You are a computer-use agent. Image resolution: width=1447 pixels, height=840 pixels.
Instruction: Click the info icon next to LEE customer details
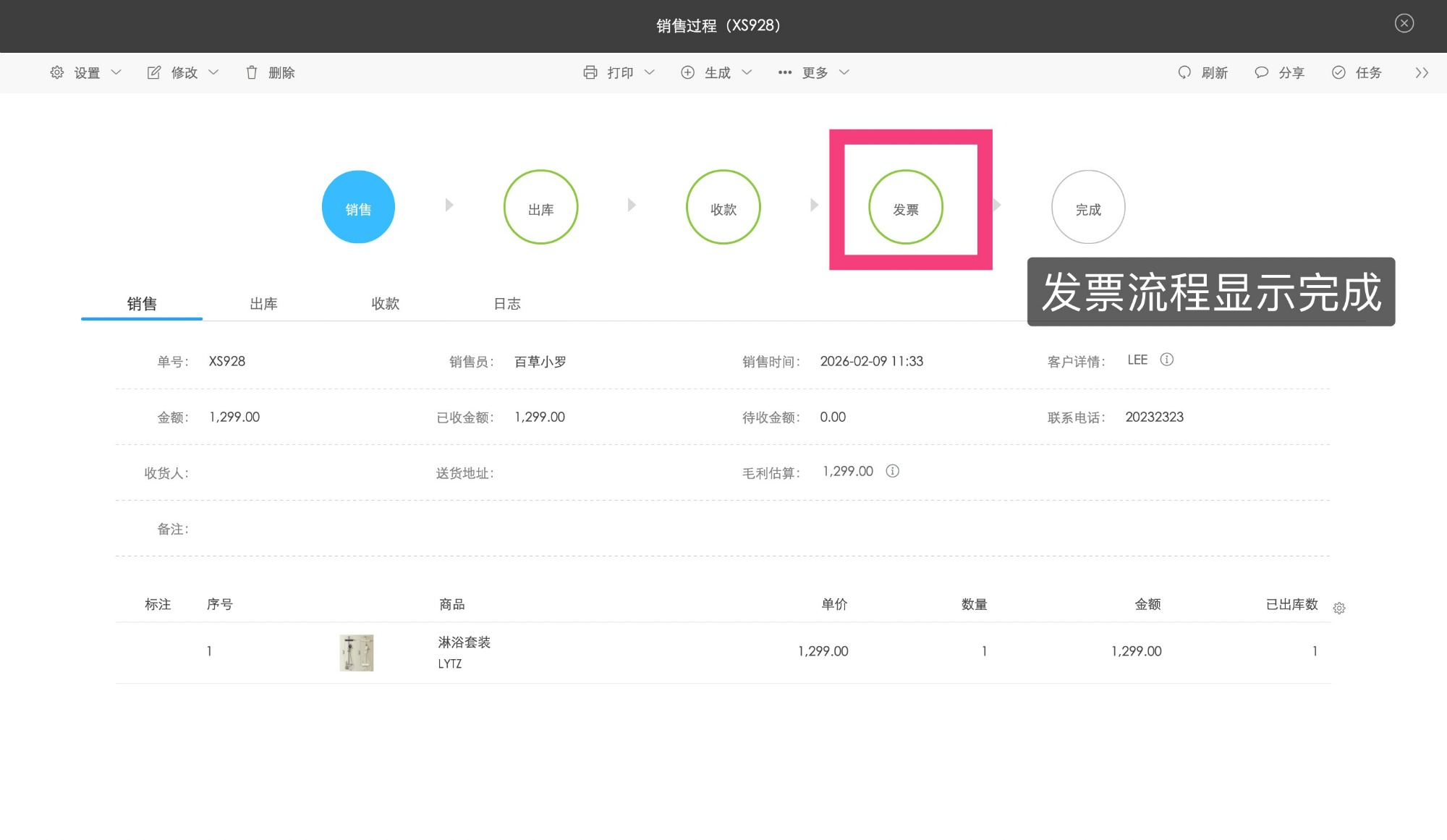pyautogui.click(x=1168, y=360)
